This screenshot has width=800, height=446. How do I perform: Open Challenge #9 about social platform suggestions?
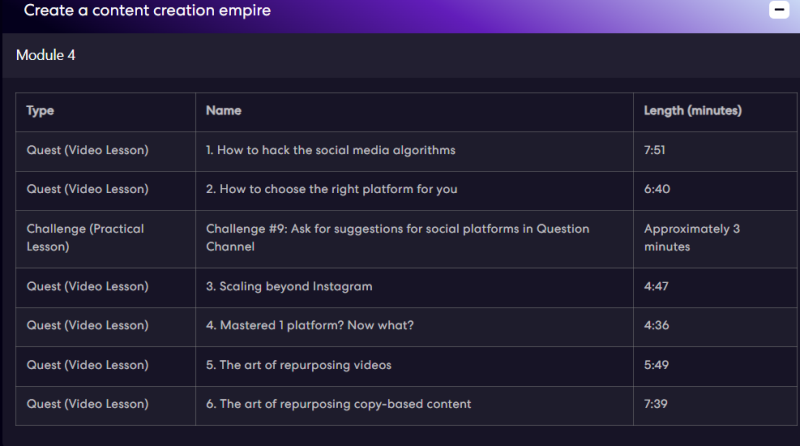(397, 238)
